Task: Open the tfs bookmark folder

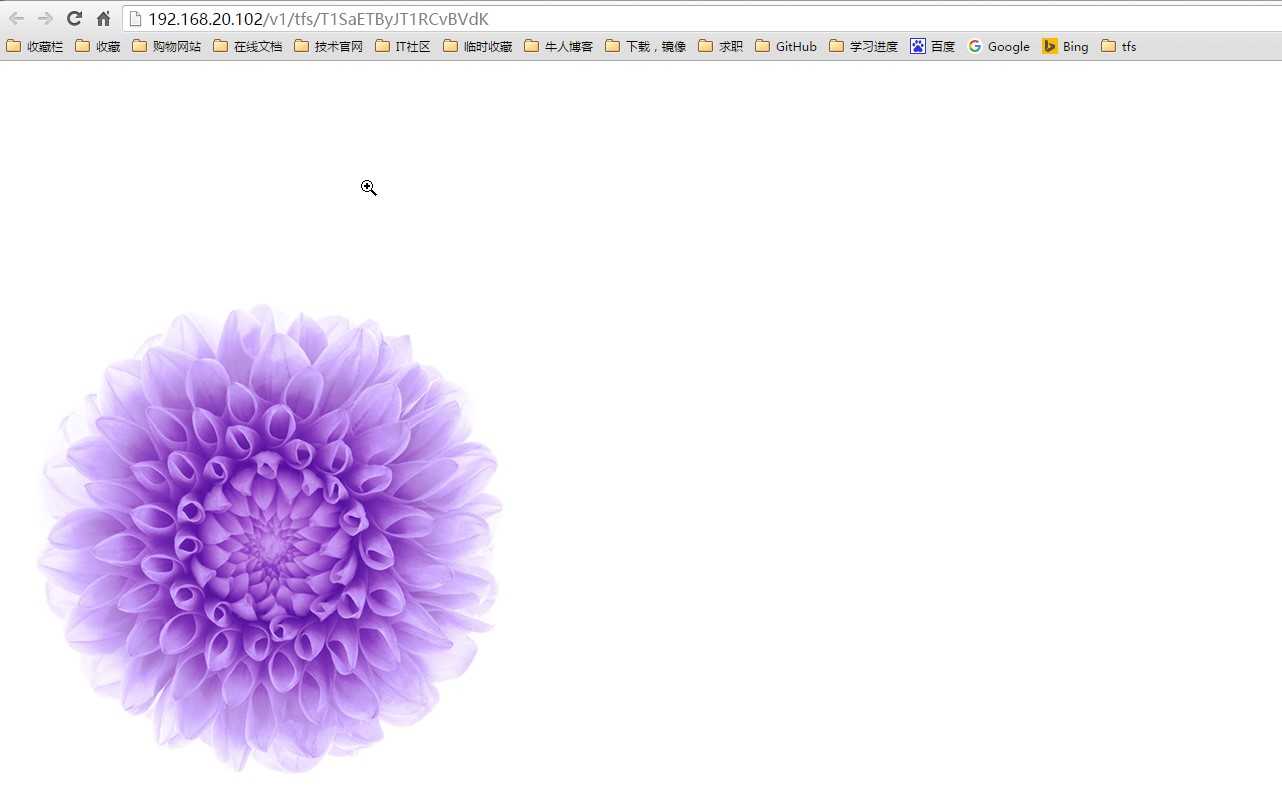Action: 1119,46
